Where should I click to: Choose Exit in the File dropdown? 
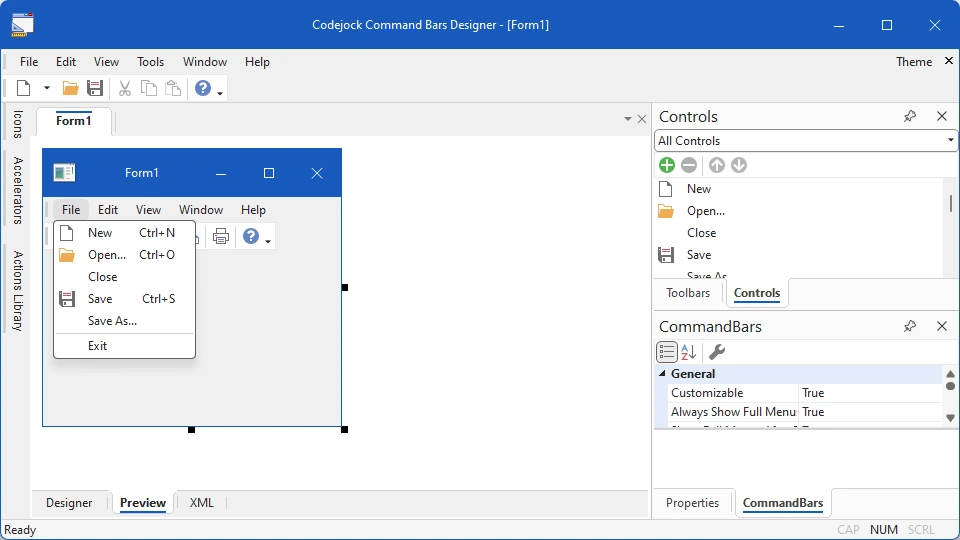coord(124,345)
